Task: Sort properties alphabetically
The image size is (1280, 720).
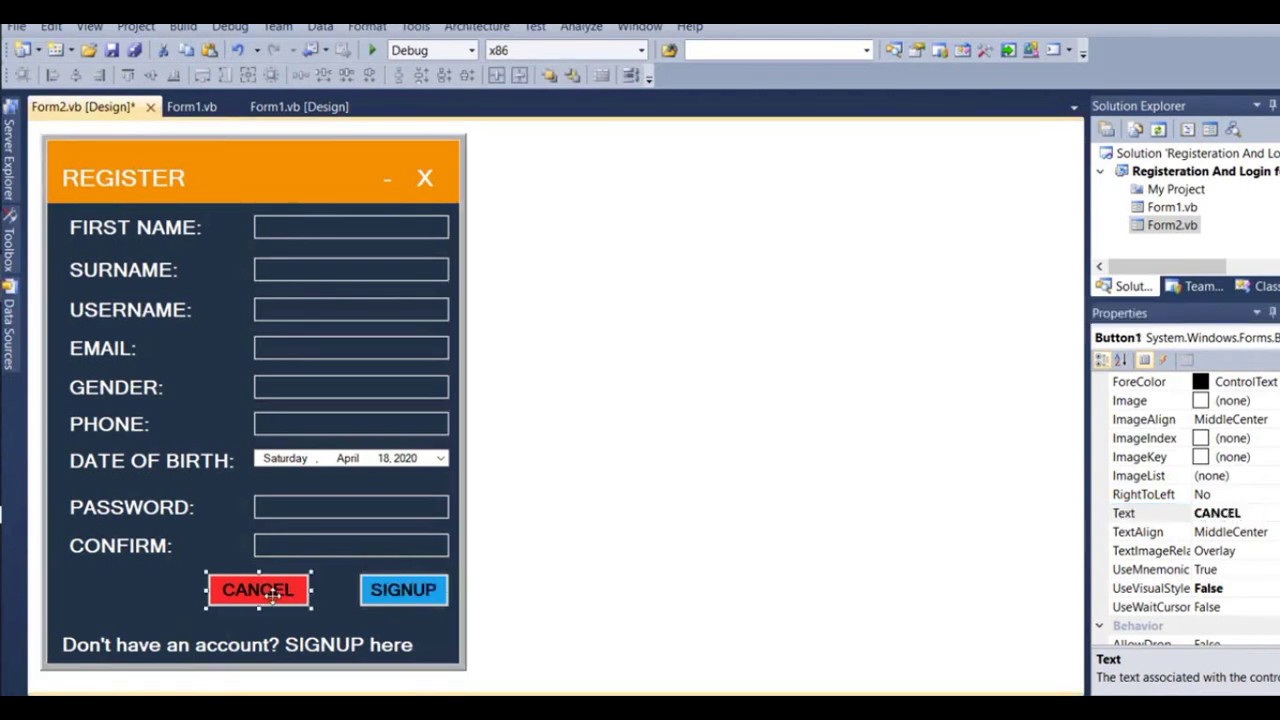Action: (x=1121, y=360)
